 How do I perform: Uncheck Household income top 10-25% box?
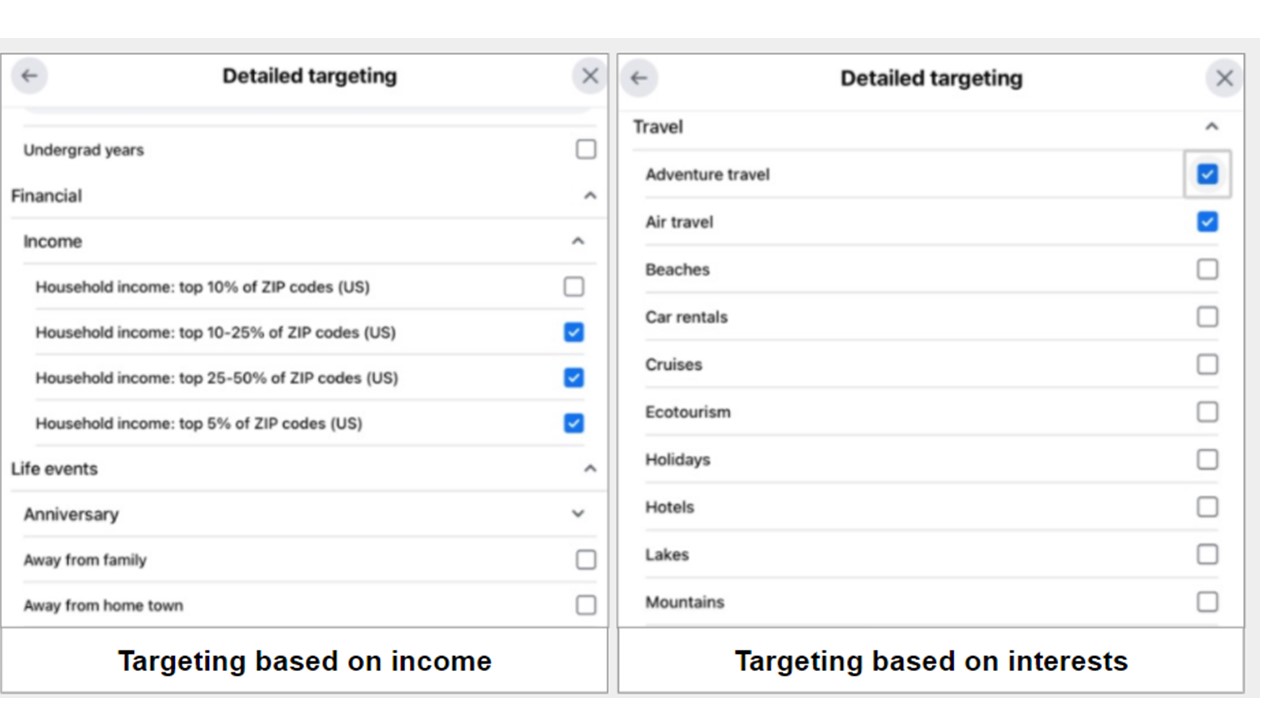coord(574,332)
